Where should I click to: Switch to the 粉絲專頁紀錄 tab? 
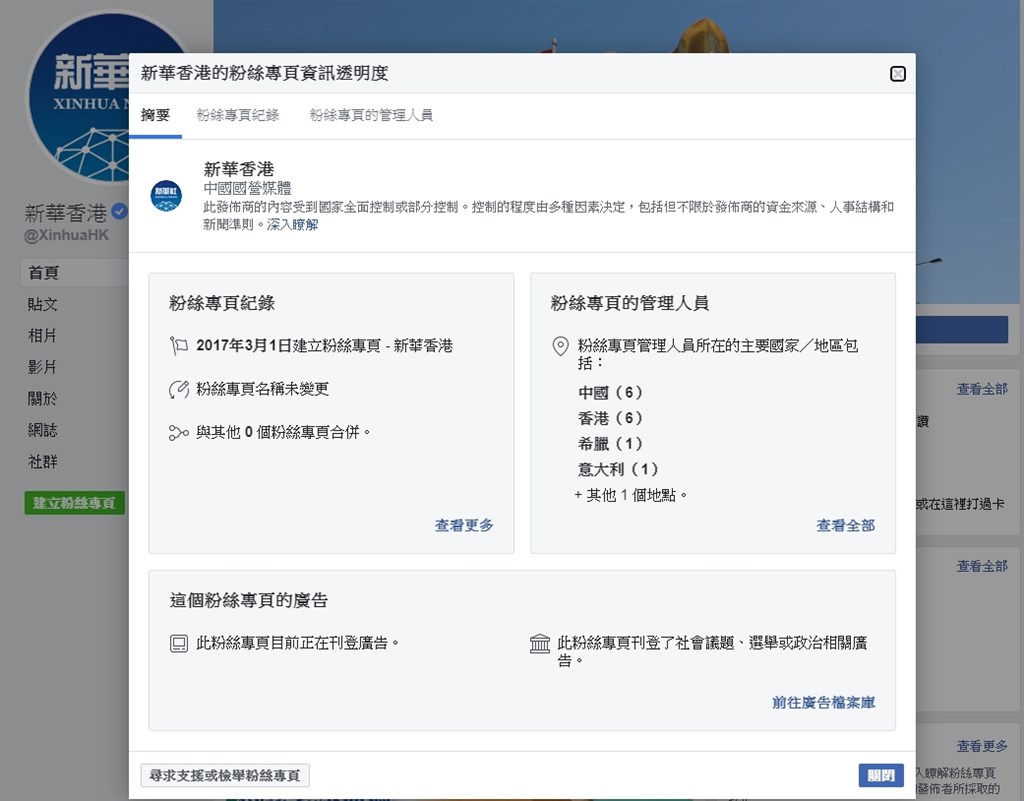[x=238, y=115]
